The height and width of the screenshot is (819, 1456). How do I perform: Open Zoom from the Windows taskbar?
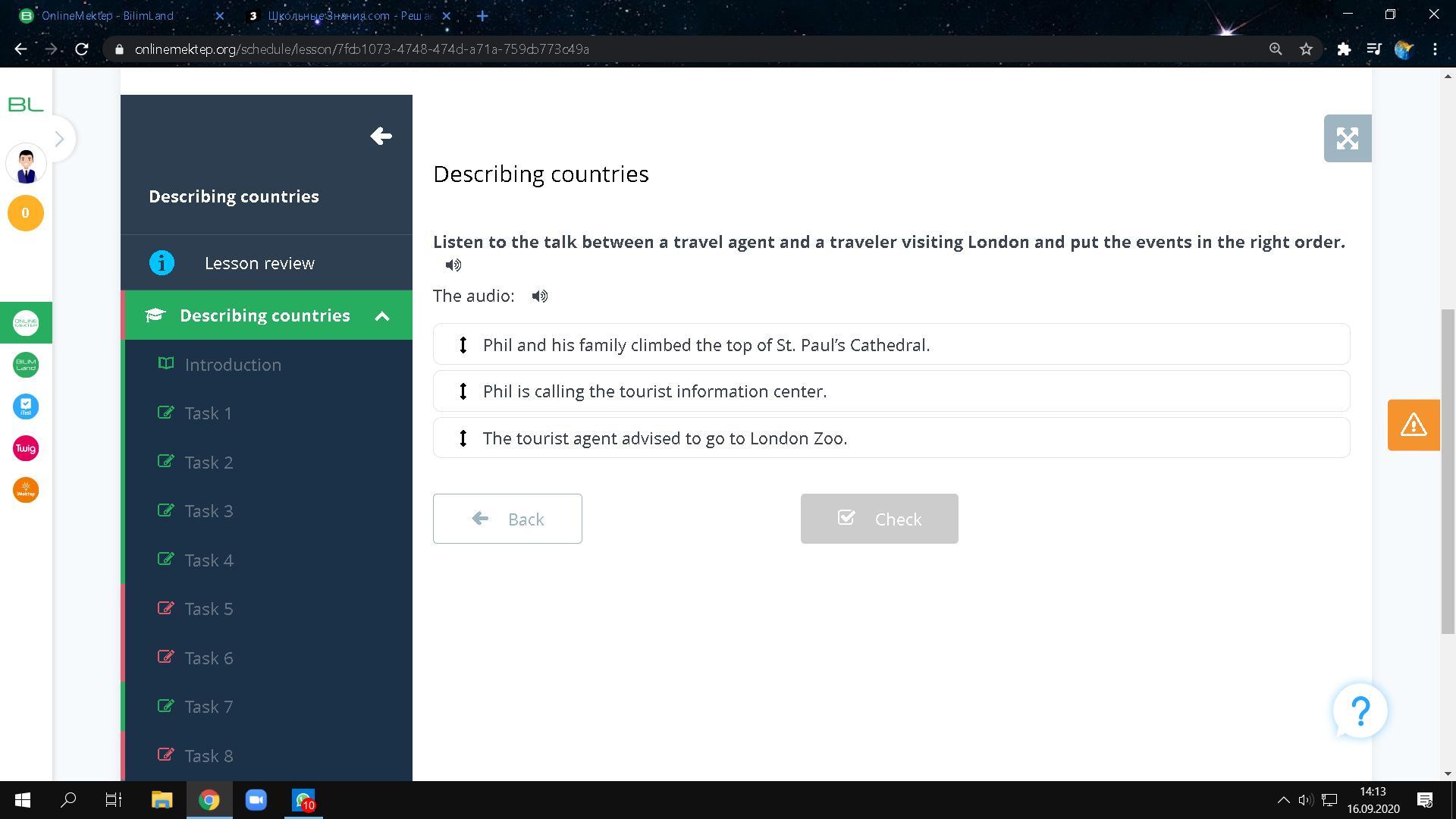(256, 800)
